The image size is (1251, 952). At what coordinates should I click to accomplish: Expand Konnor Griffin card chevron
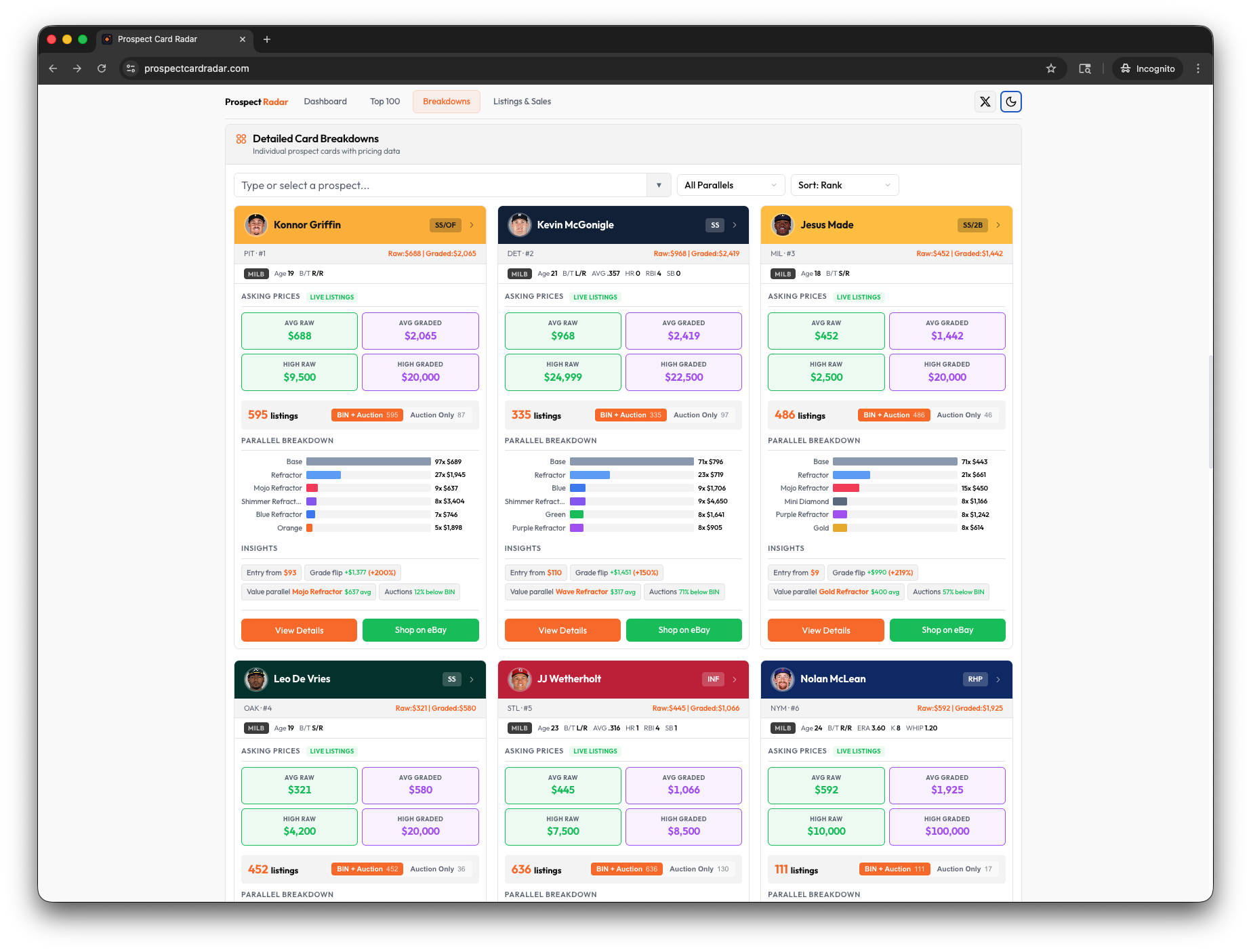[472, 225]
